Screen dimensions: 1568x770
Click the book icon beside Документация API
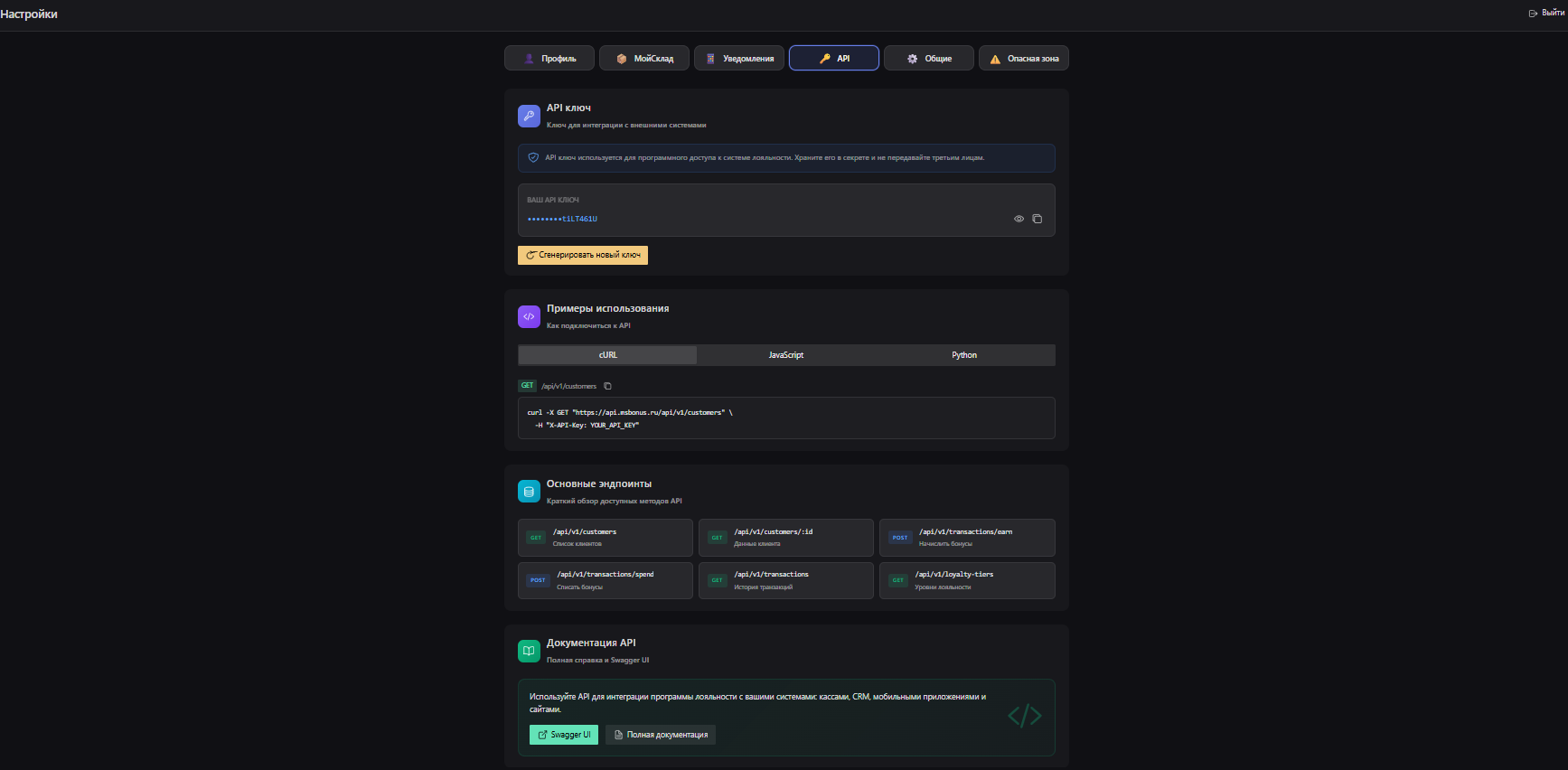coord(529,651)
